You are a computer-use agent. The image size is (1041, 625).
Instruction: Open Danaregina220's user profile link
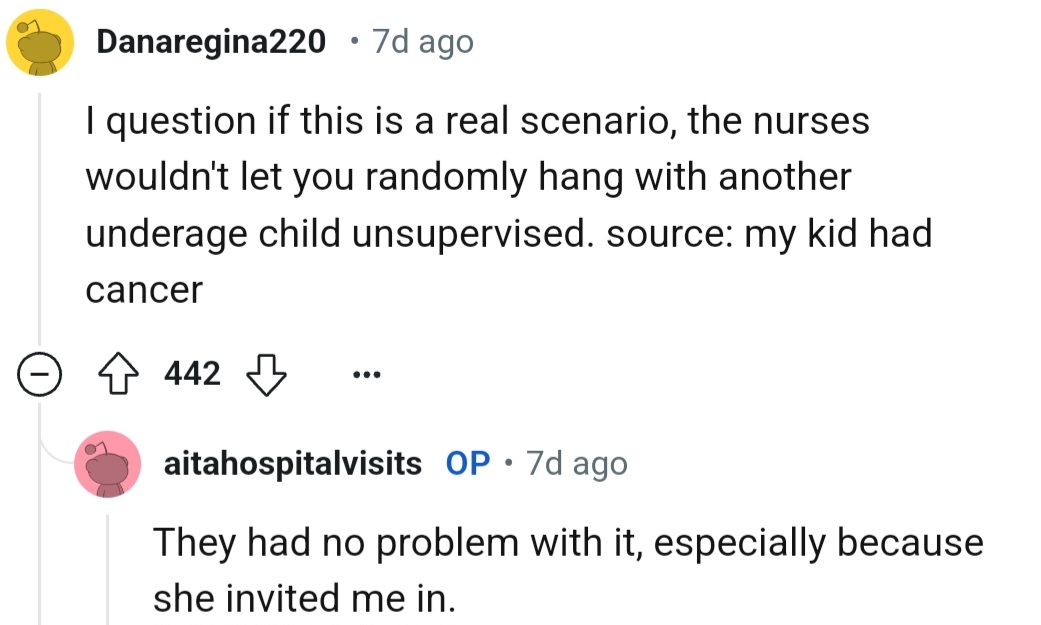211,42
